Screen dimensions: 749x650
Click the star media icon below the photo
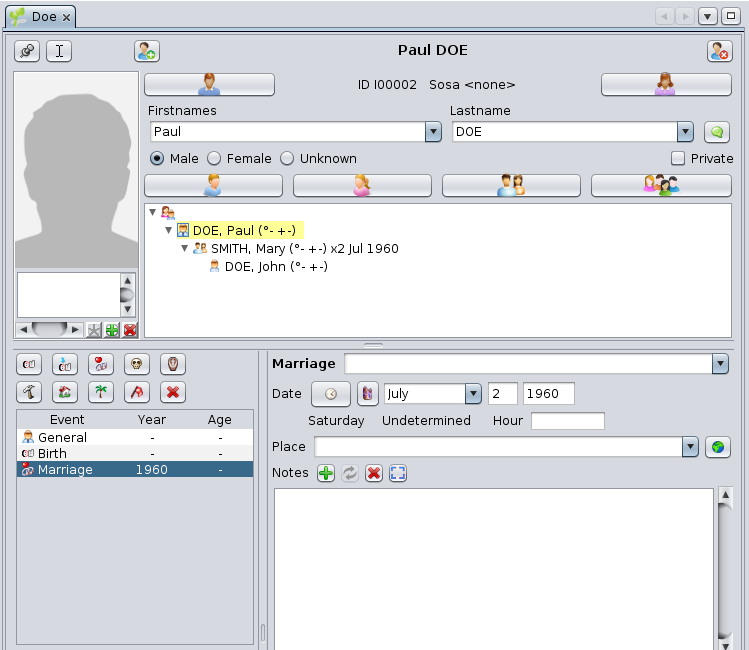[94, 330]
